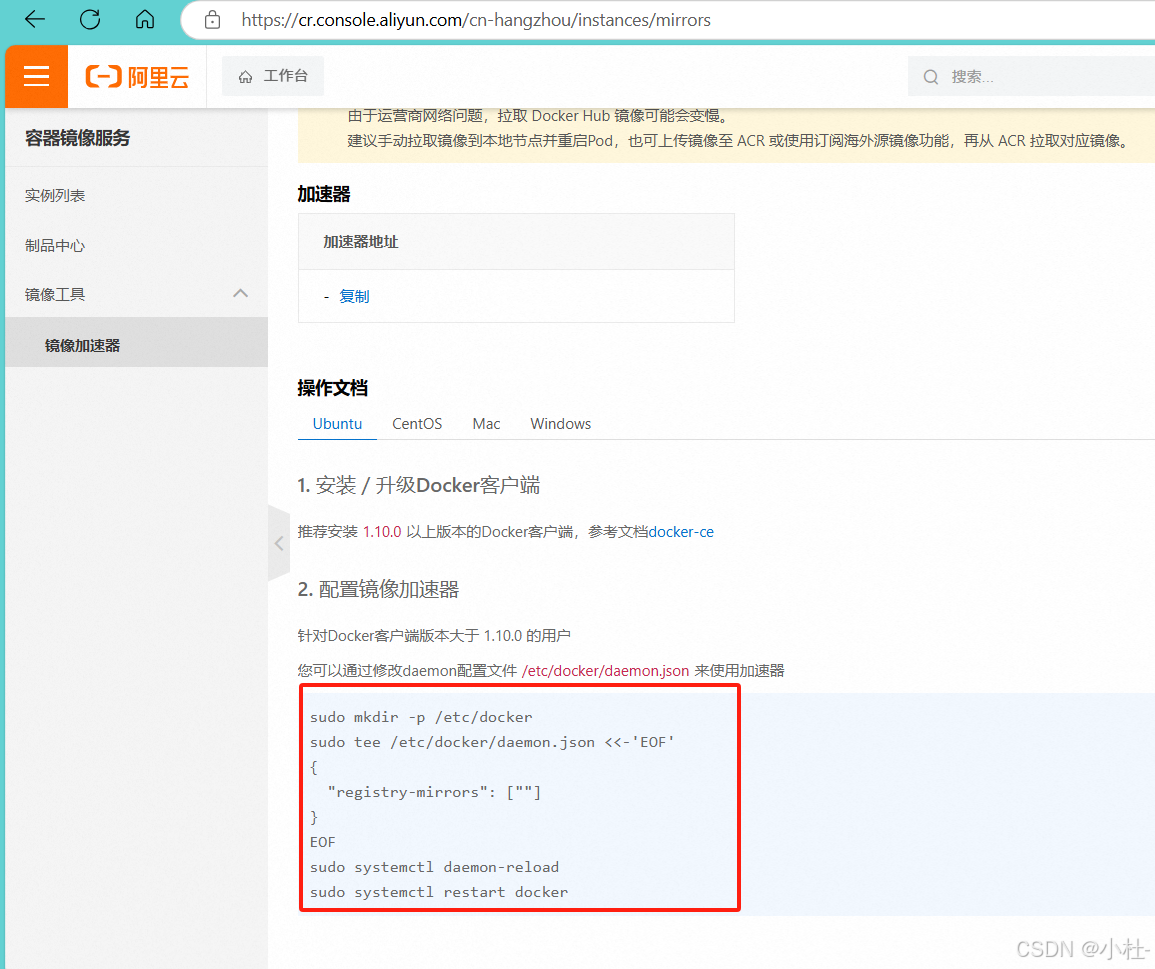The width and height of the screenshot is (1155, 969).
Task: Click the '2. 配置镜像加速器' heading
Action: 379,590
